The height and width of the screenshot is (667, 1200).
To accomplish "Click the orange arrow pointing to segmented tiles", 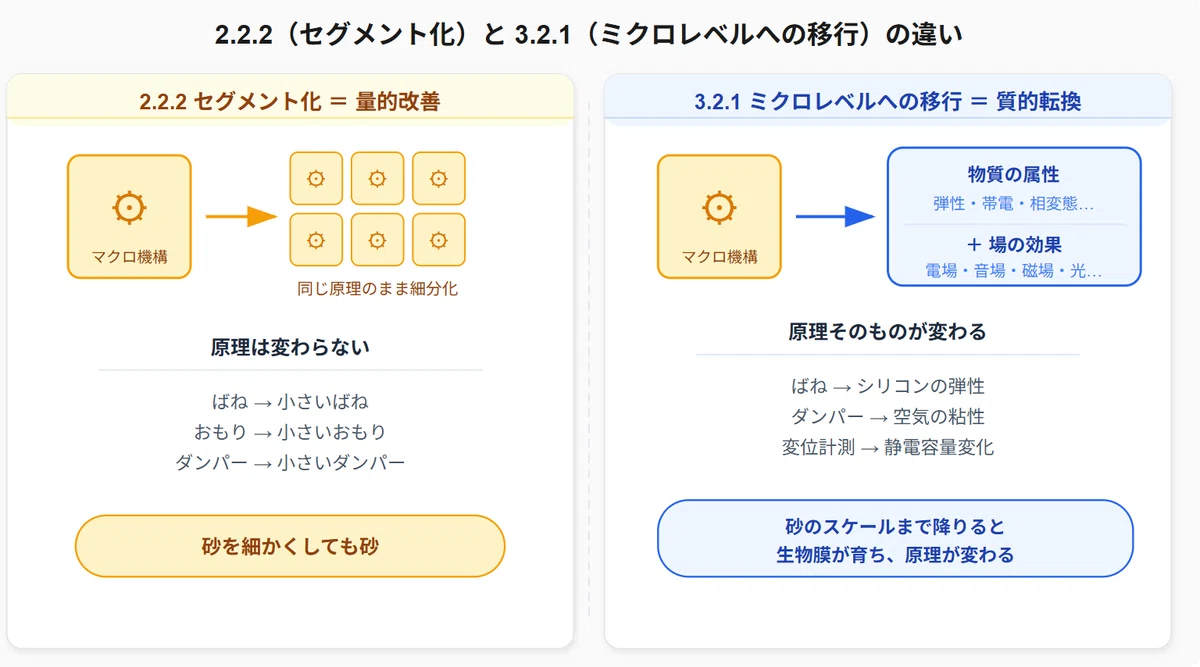I will (x=241, y=216).
